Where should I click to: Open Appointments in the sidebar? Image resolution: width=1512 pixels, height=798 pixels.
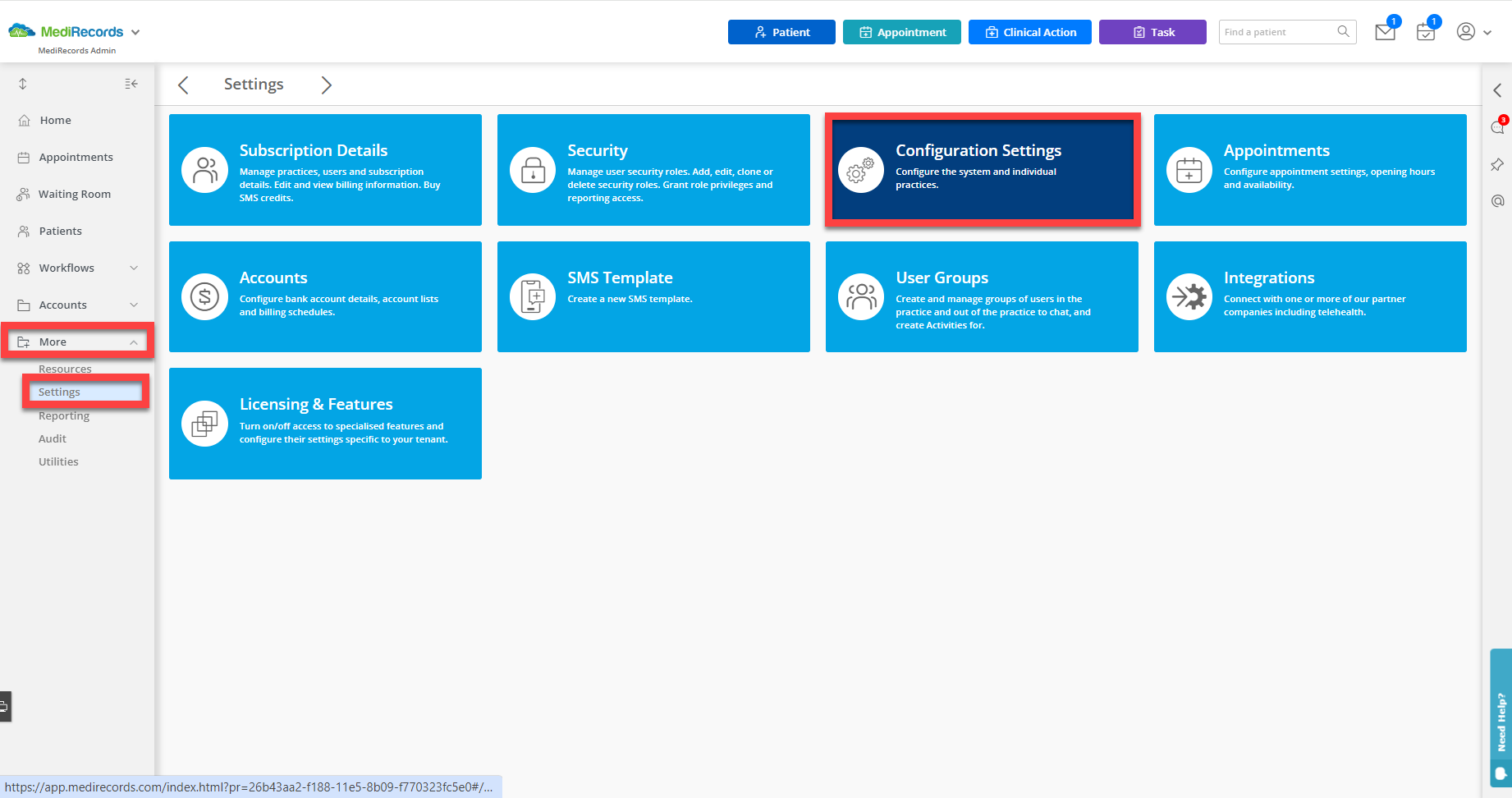(x=76, y=157)
